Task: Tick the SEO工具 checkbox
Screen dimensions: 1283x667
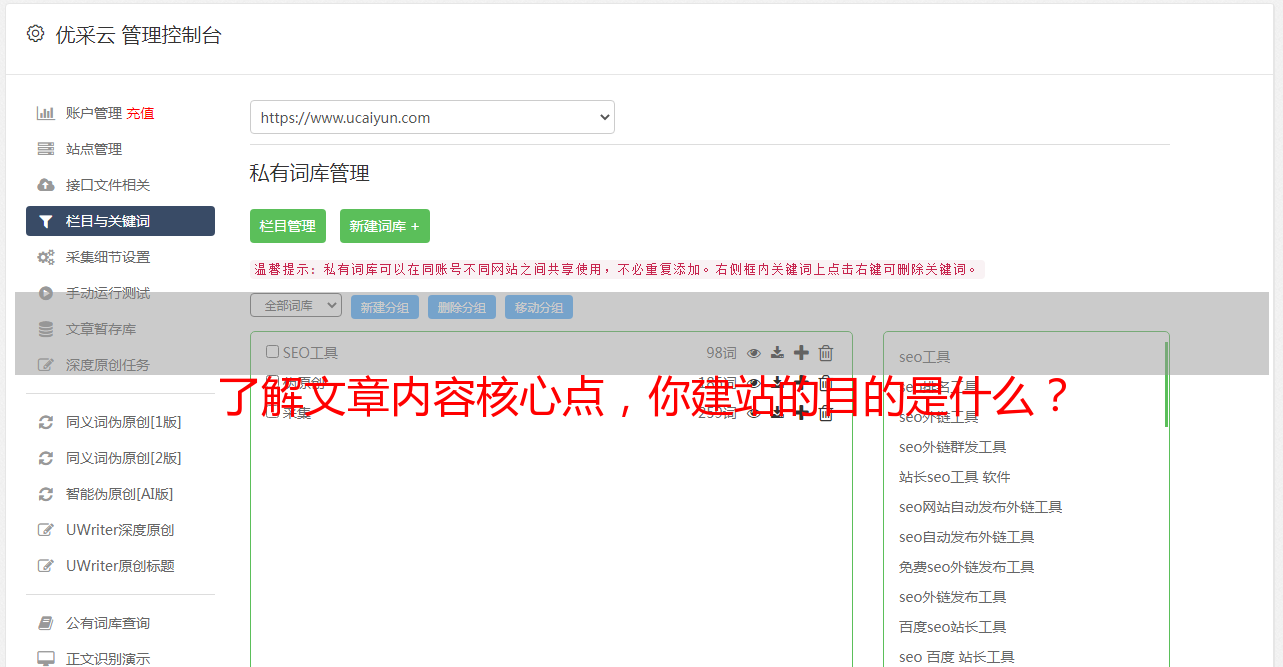Action: (x=272, y=352)
